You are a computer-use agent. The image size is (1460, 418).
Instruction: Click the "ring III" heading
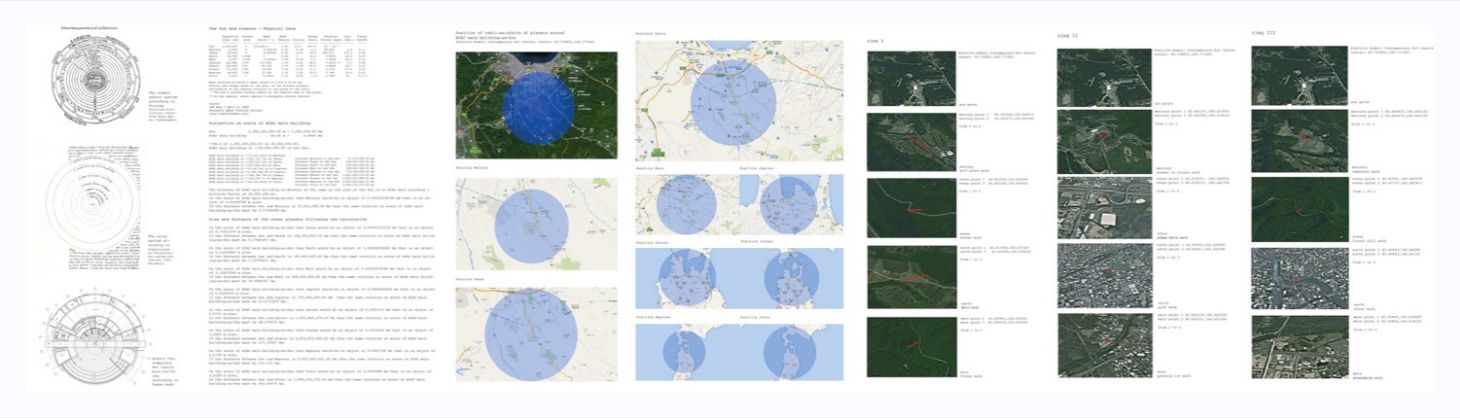(1263, 35)
